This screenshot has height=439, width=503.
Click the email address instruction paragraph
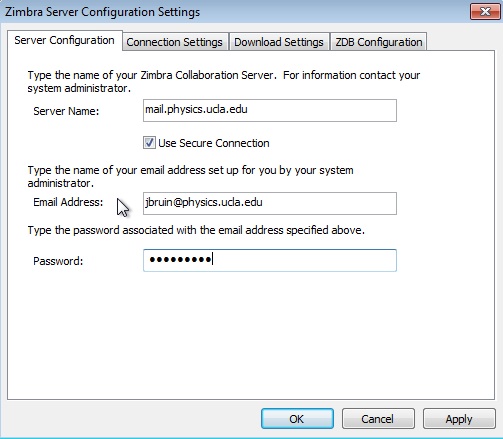pyautogui.click(x=190, y=177)
